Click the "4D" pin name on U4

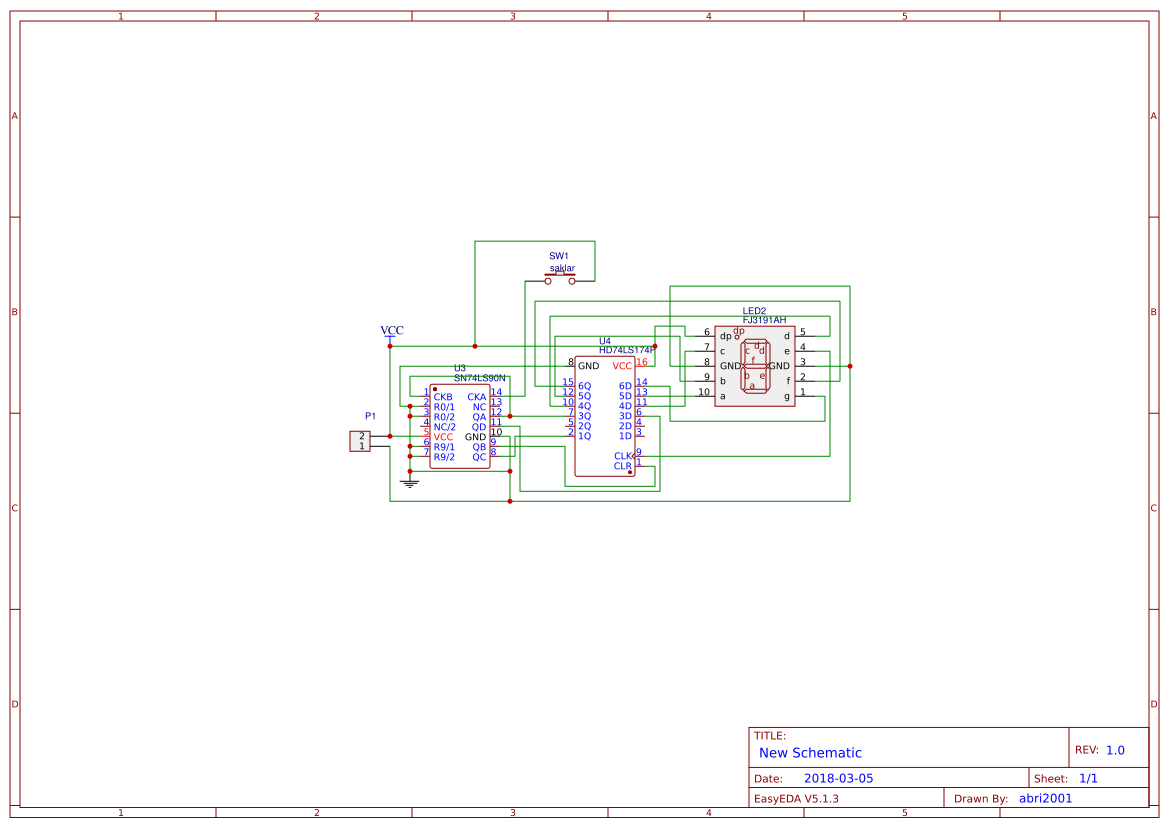(x=626, y=406)
